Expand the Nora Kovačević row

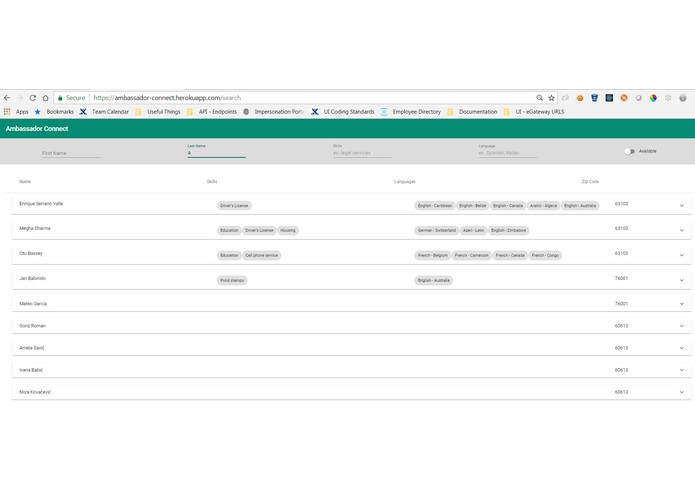click(x=682, y=392)
